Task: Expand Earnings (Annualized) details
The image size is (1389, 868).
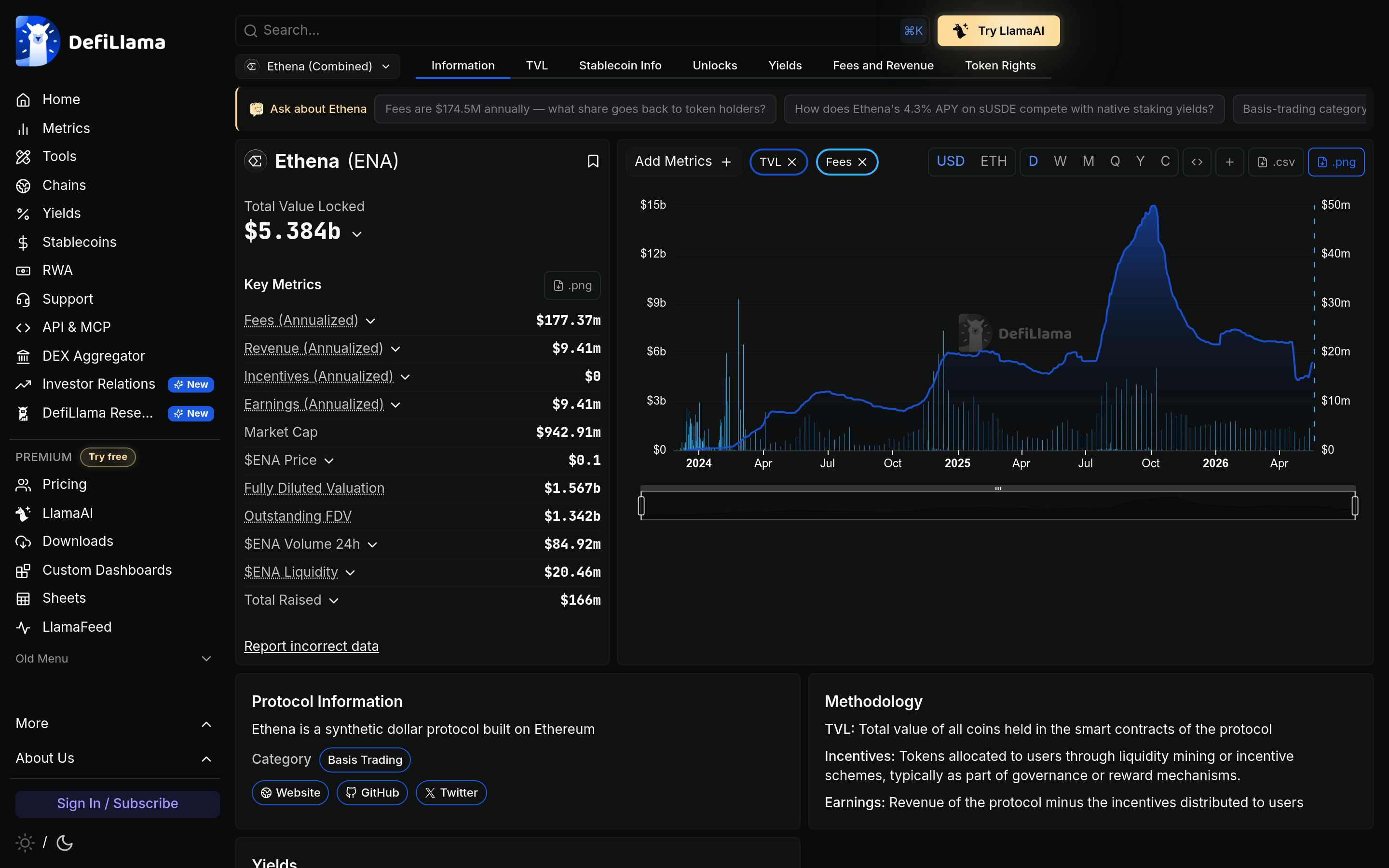Action: (x=395, y=405)
